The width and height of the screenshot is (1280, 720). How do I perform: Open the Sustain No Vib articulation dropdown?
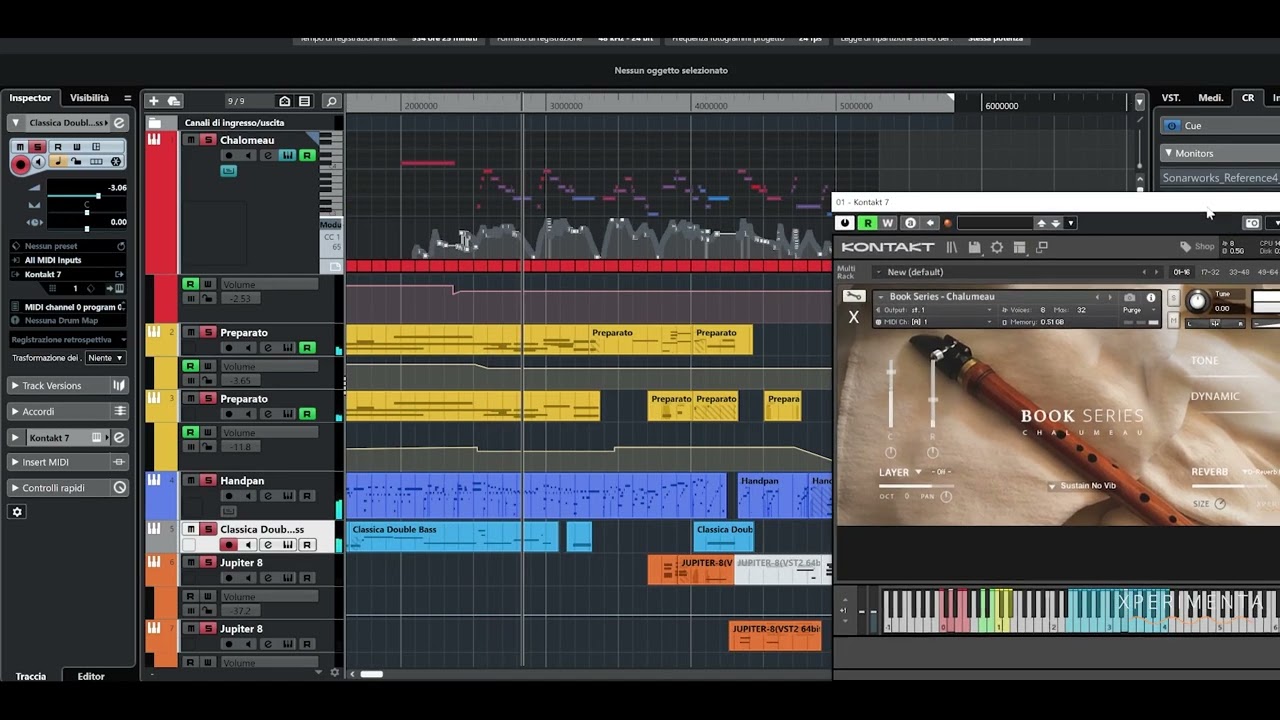(1082, 486)
